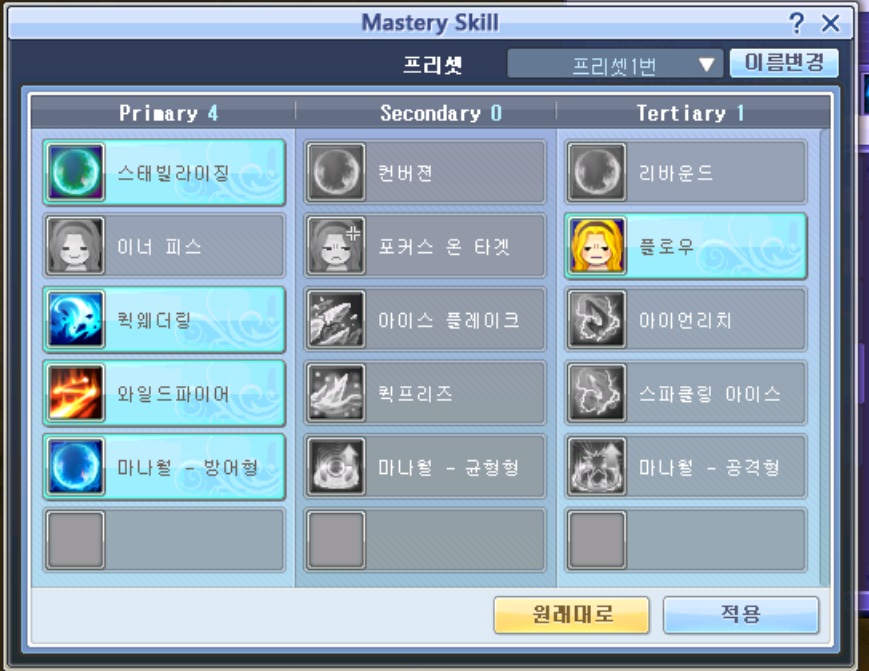Select the 아이언리치 lightning icon
Screen dimensions: 869x671
pyautogui.click(x=597, y=320)
